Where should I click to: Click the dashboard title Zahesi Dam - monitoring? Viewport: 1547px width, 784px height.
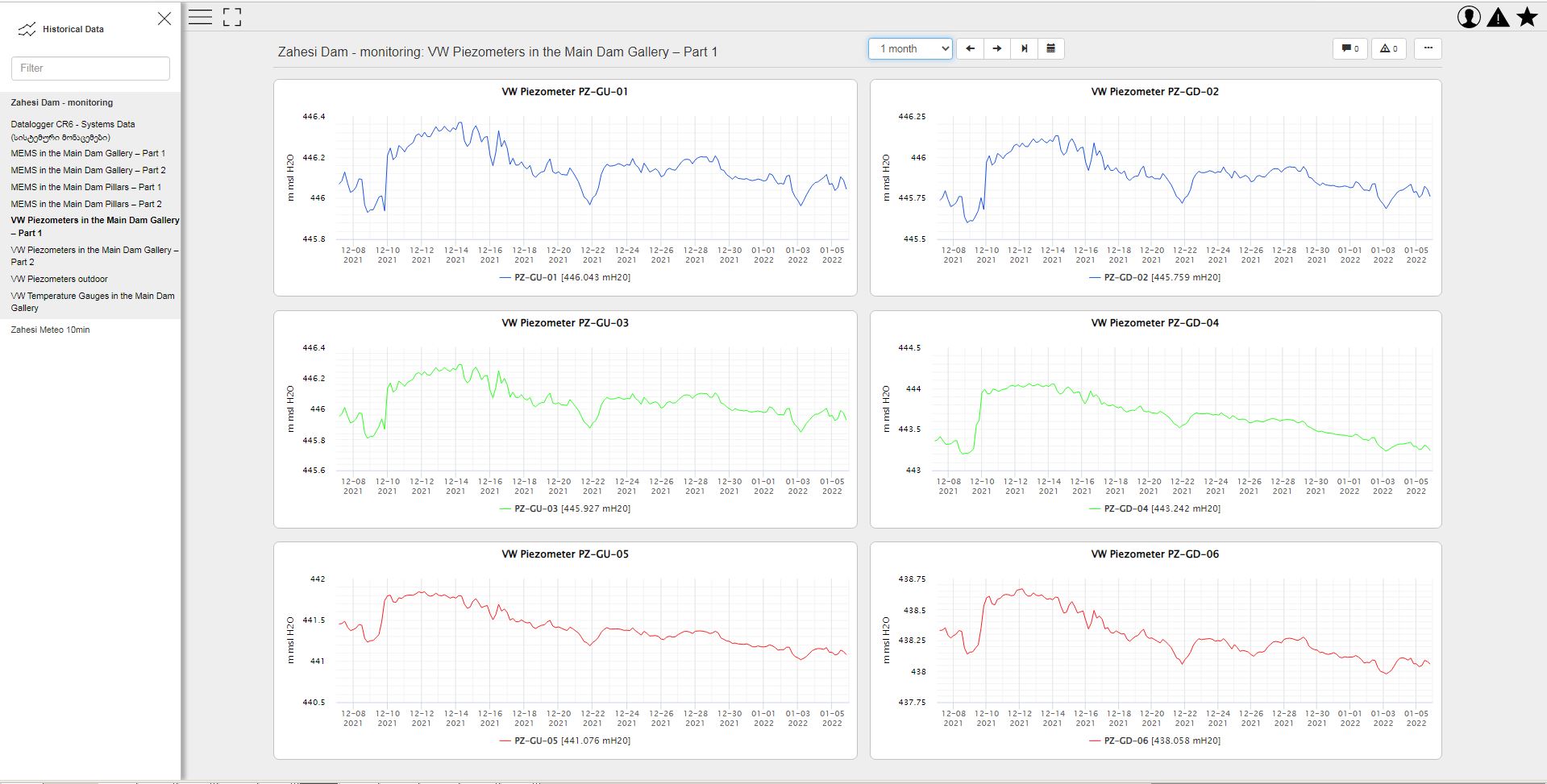(497, 52)
